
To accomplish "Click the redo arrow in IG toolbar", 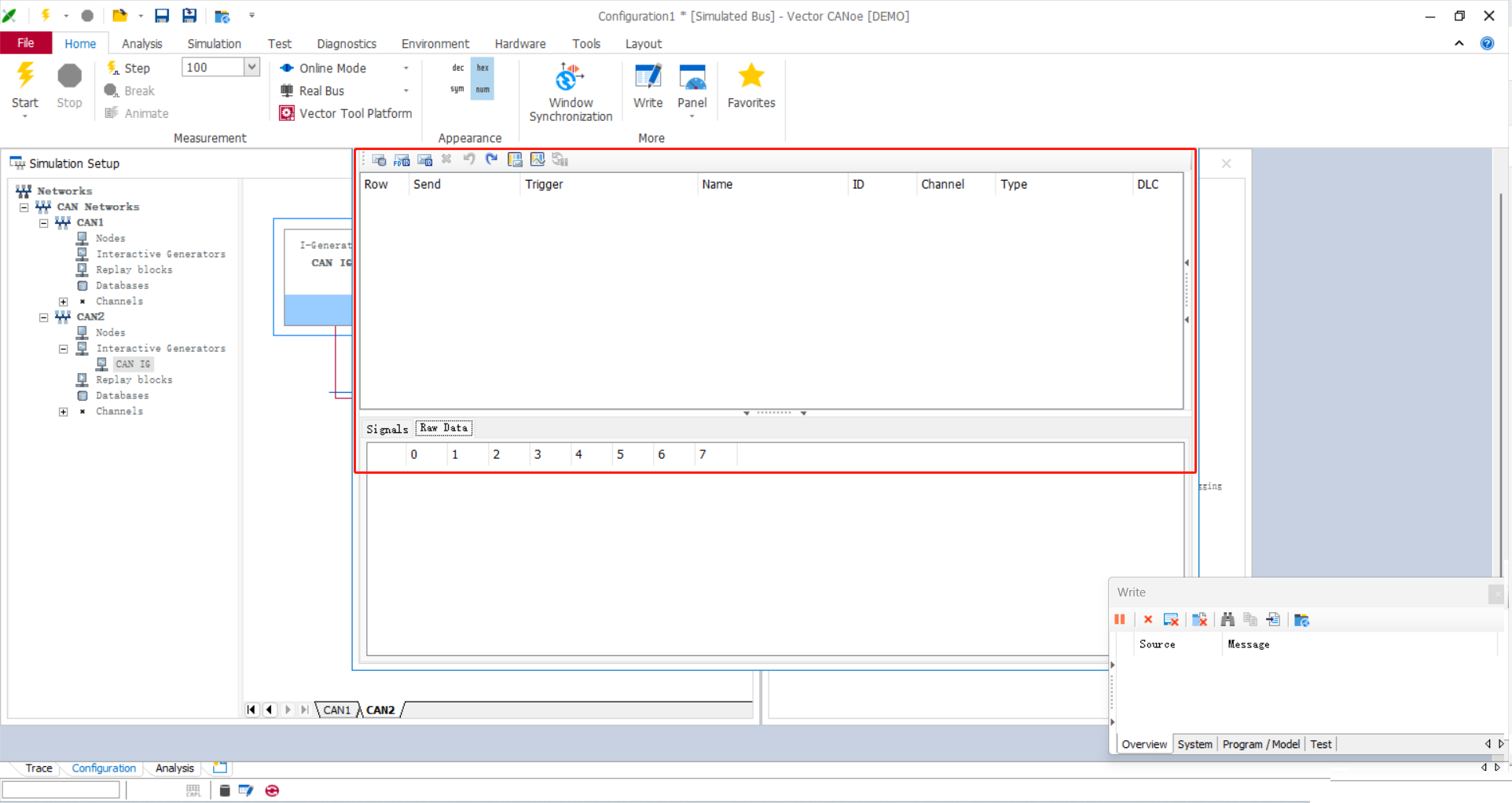I will [x=492, y=159].
